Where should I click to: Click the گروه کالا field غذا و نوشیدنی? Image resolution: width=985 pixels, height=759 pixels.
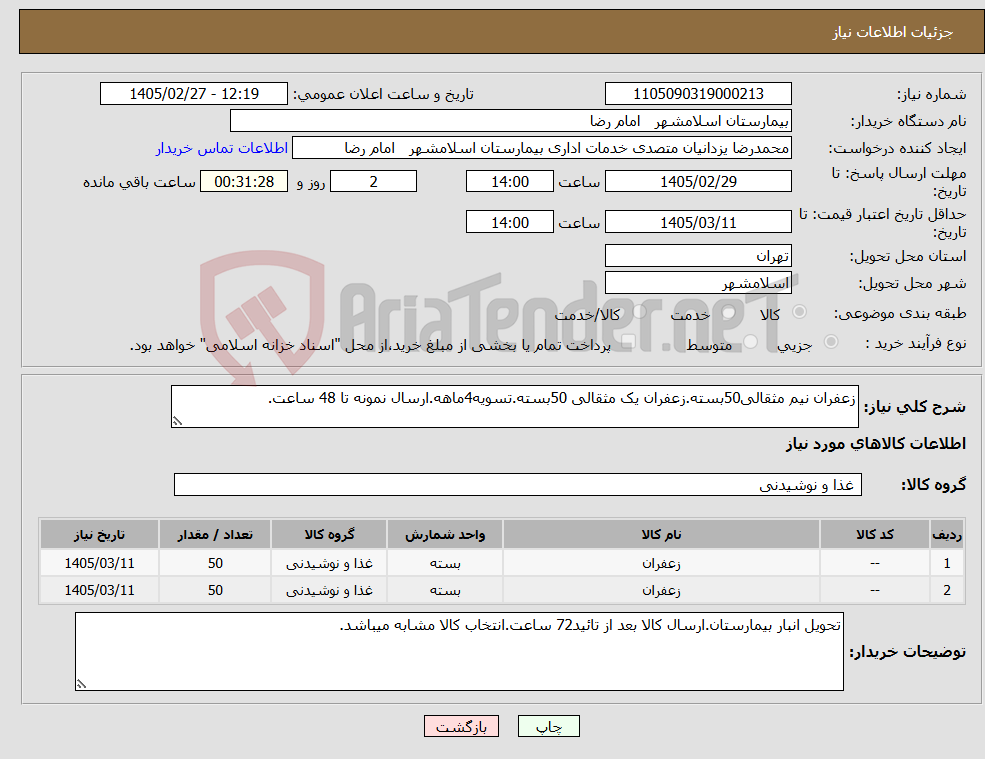tap(518, 484)
